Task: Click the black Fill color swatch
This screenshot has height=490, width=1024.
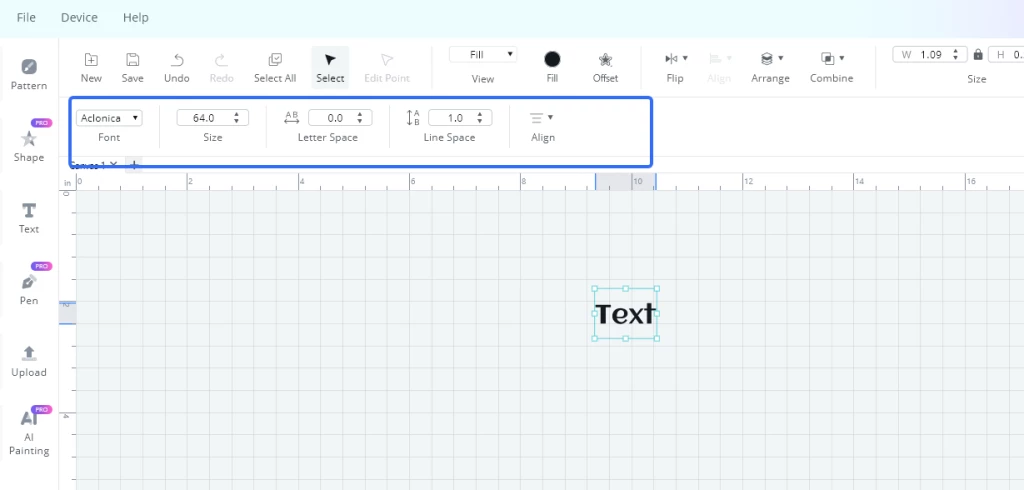Action: click(x=552, y=59)
